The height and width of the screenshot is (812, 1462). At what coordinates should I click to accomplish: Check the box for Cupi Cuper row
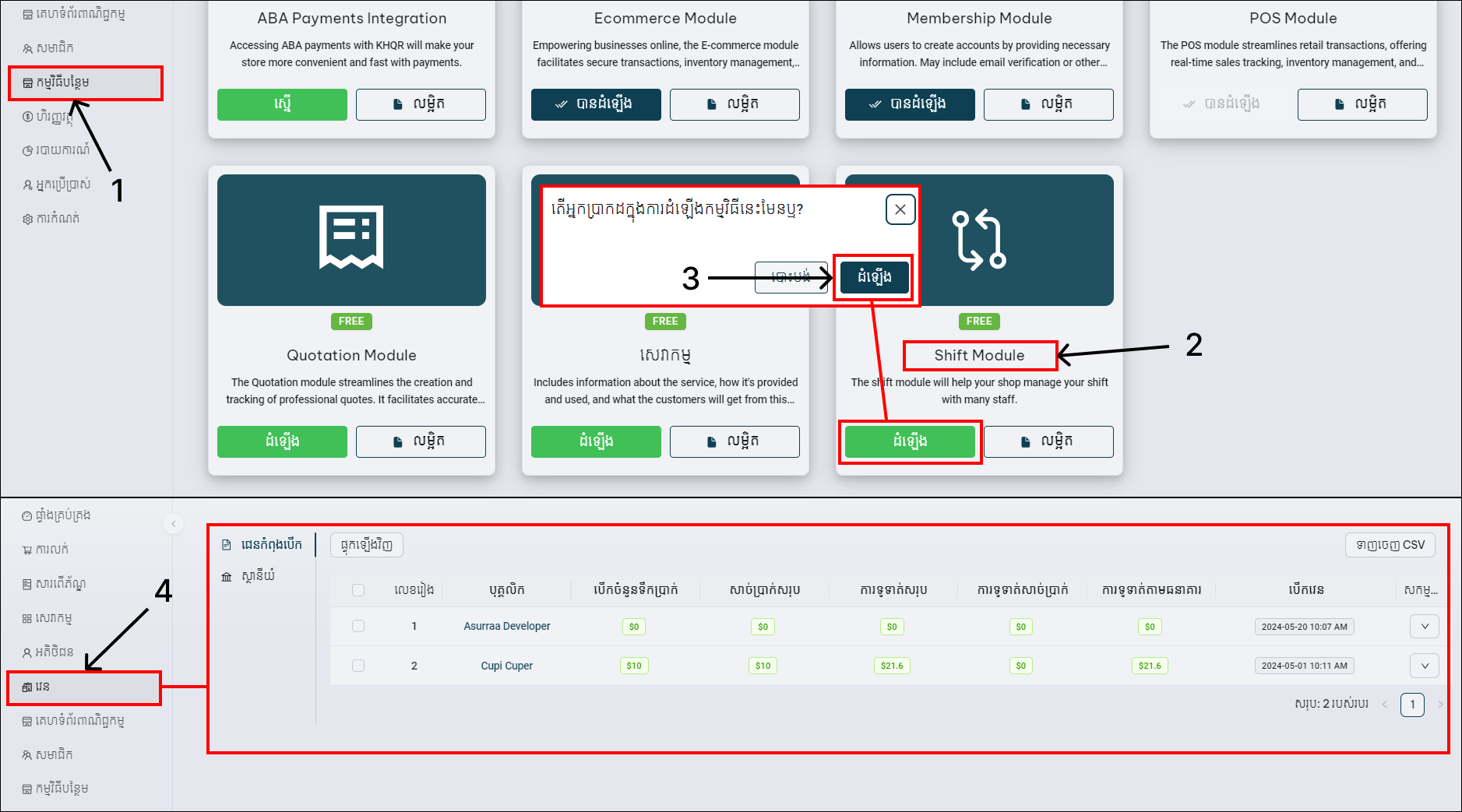[358, 666]
